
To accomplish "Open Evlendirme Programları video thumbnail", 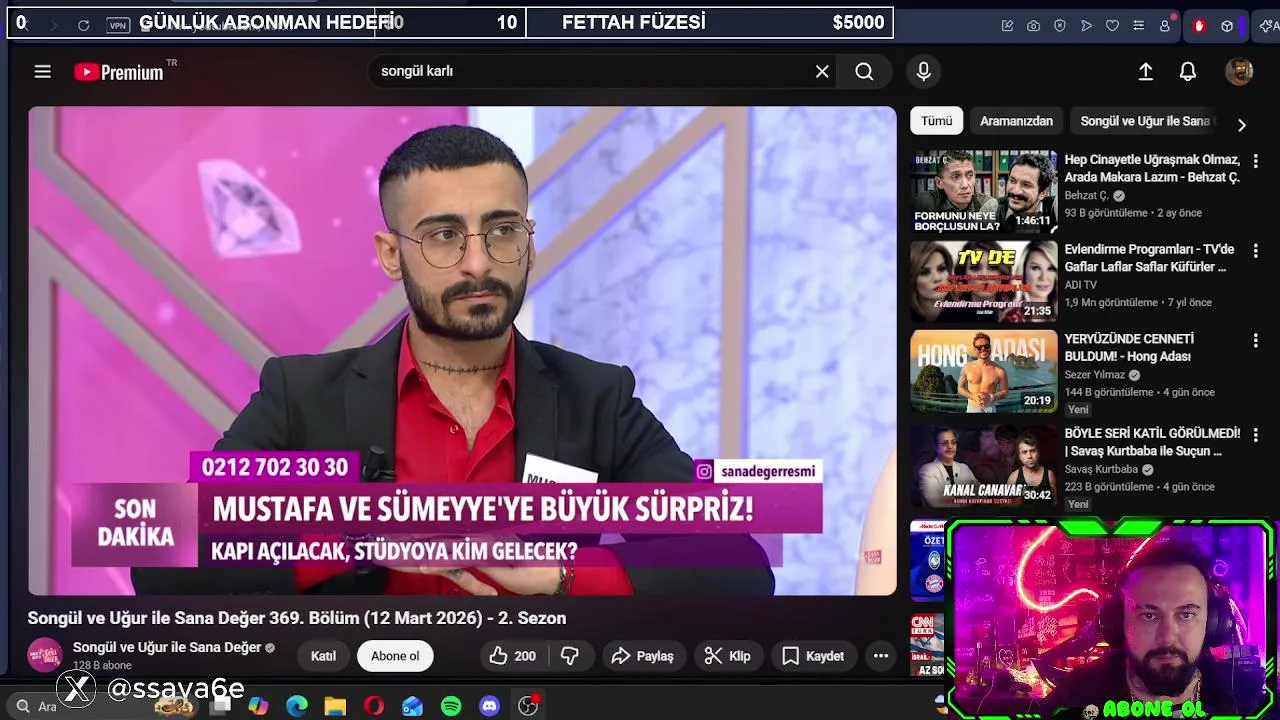I will click(x=983, y=281).
